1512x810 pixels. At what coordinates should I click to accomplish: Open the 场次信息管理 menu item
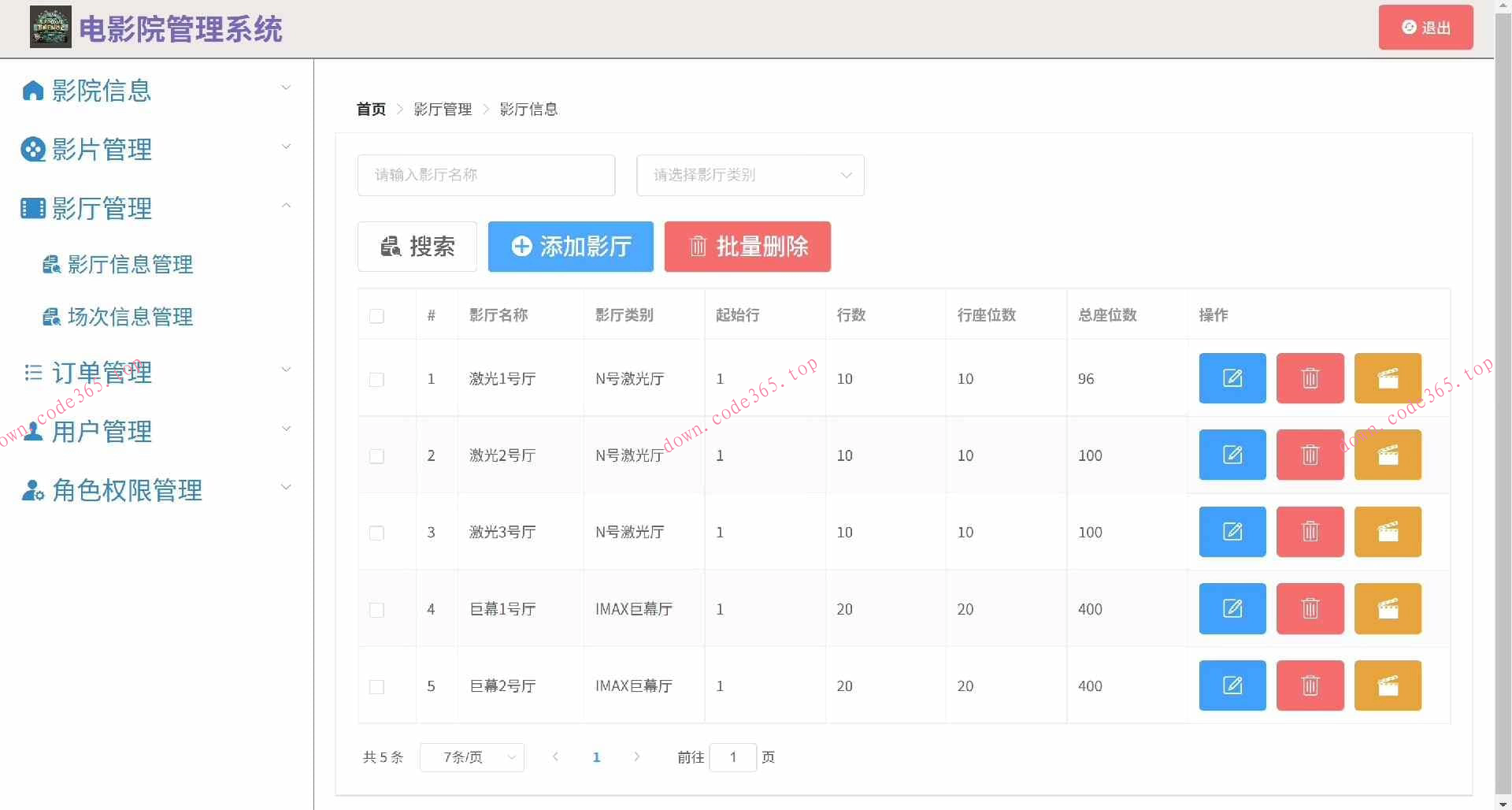pyautogui.click(x=130, y=317)
